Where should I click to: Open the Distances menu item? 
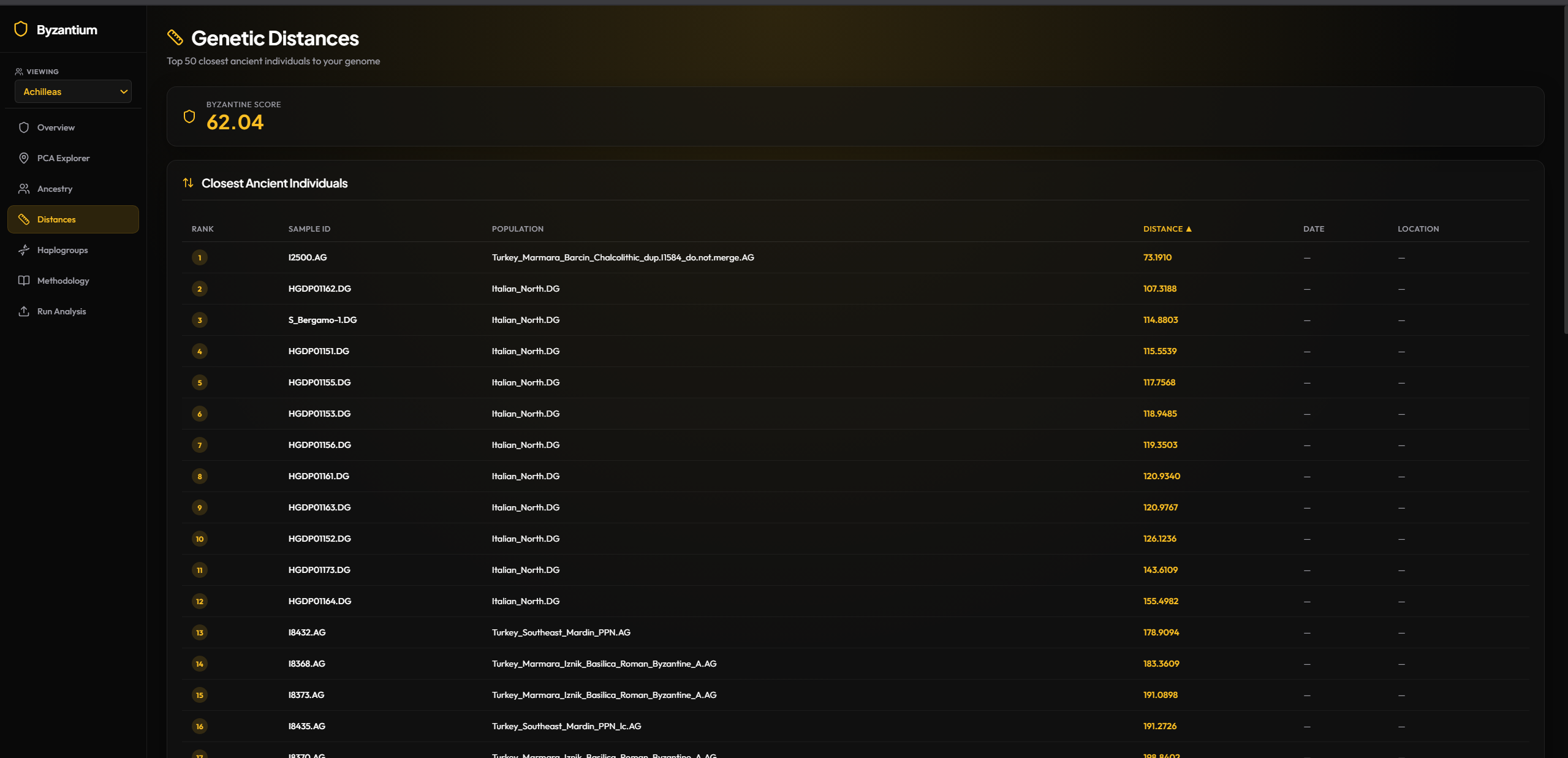(73, 219)
